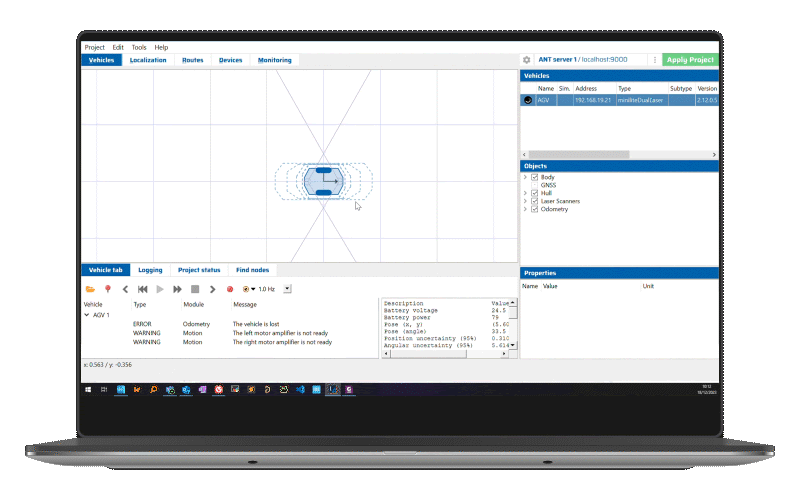Stop playback with the square stop icon
The height and width of the screenshot is (500, 800).
click(x=195, y=289)
